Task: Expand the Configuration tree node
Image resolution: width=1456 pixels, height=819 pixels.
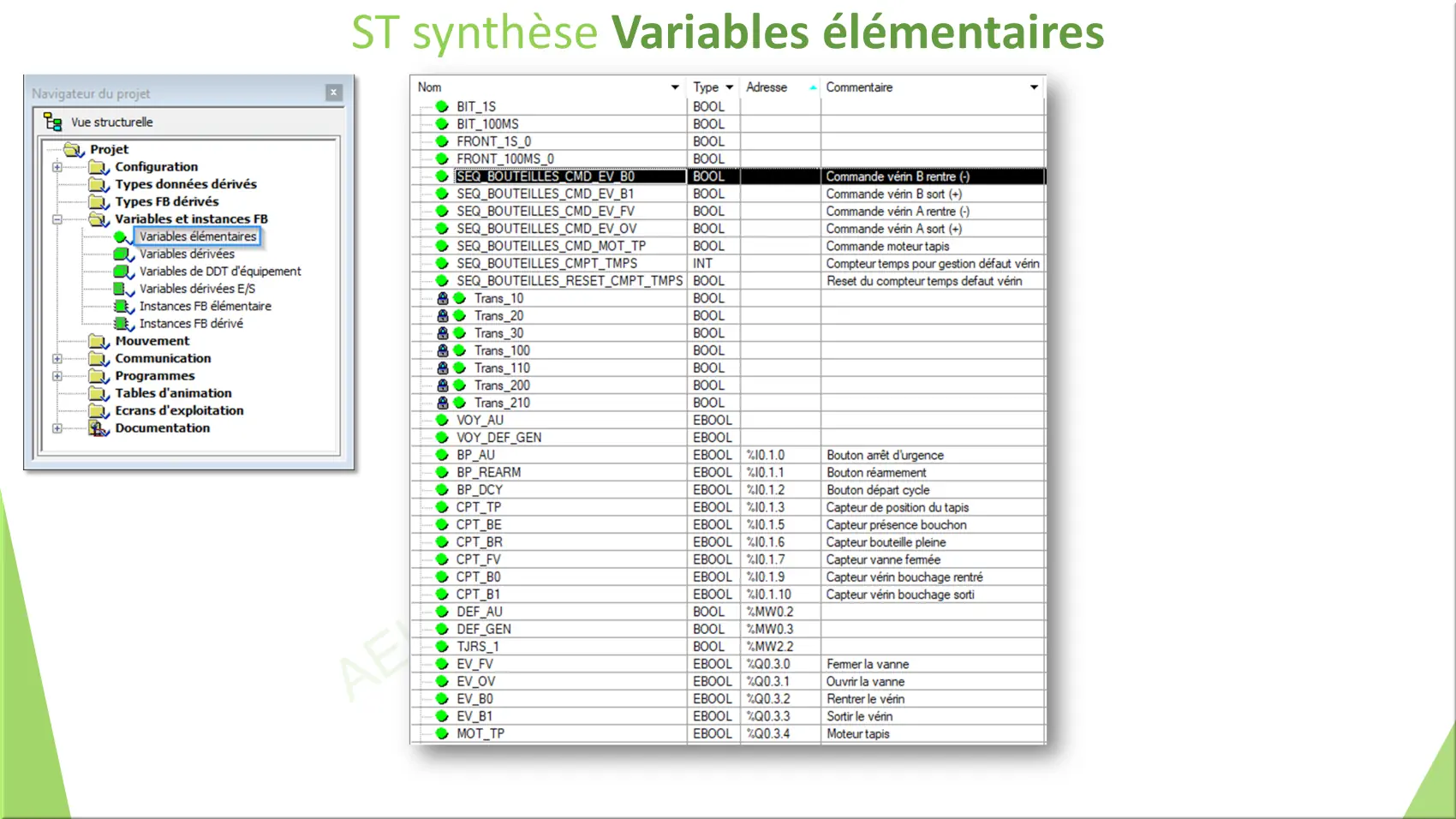Action: [57, 167]
